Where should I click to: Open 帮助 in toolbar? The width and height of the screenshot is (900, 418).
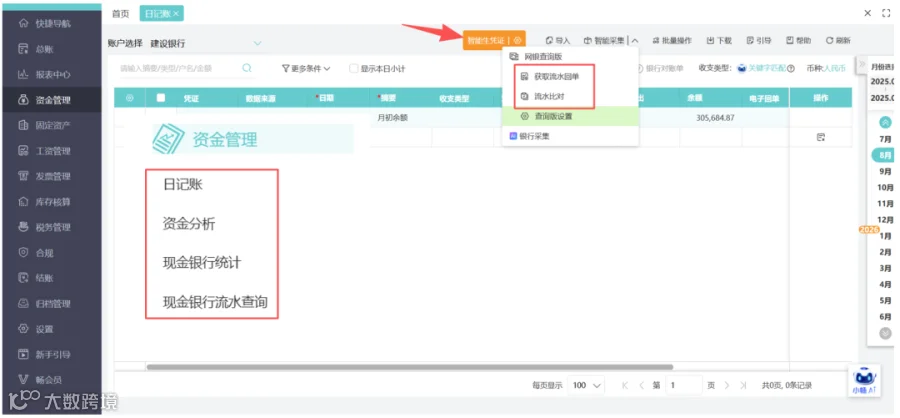tap(798, 40)
